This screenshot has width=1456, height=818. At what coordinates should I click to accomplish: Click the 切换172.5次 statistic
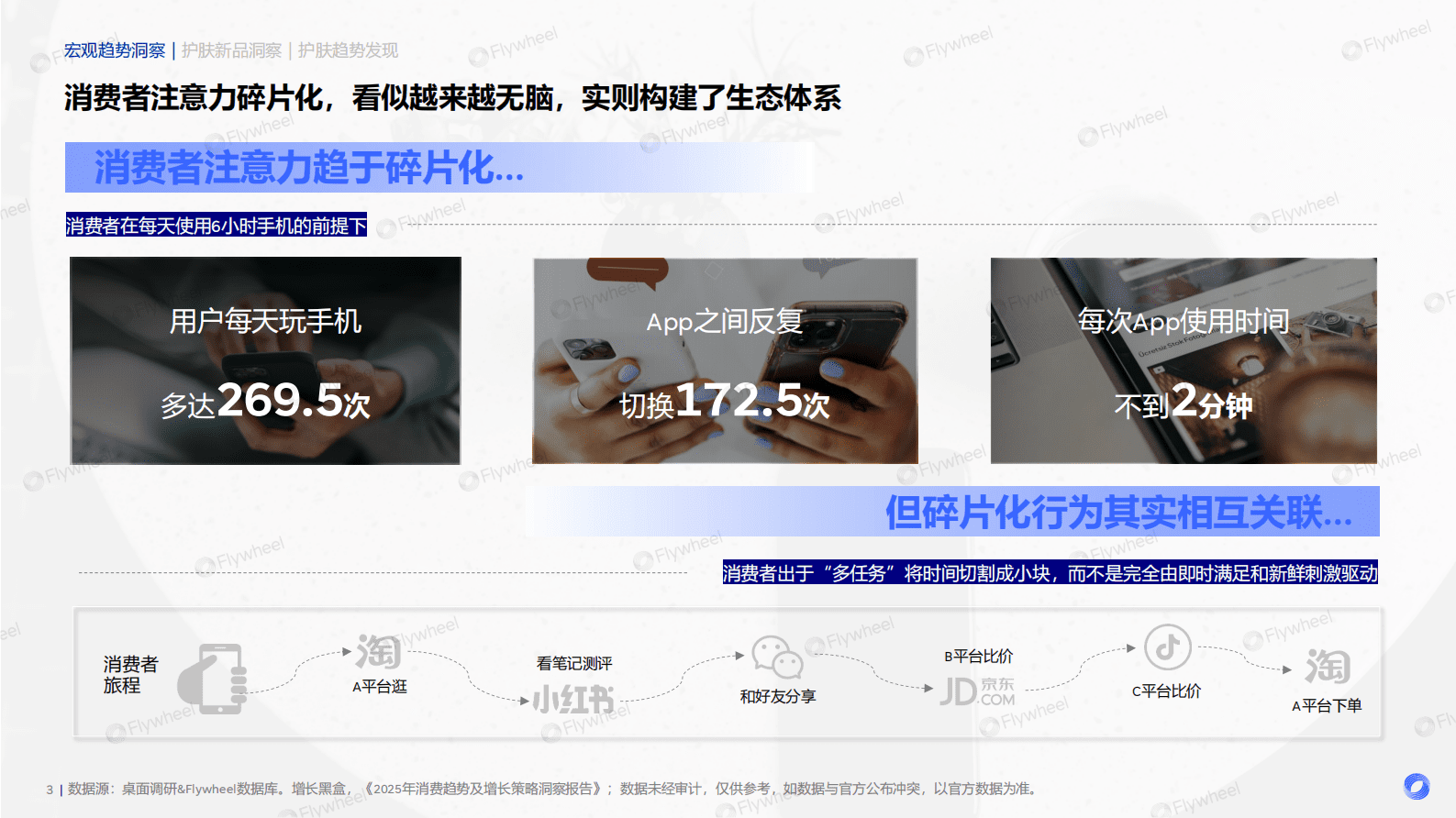pos(725,401)
